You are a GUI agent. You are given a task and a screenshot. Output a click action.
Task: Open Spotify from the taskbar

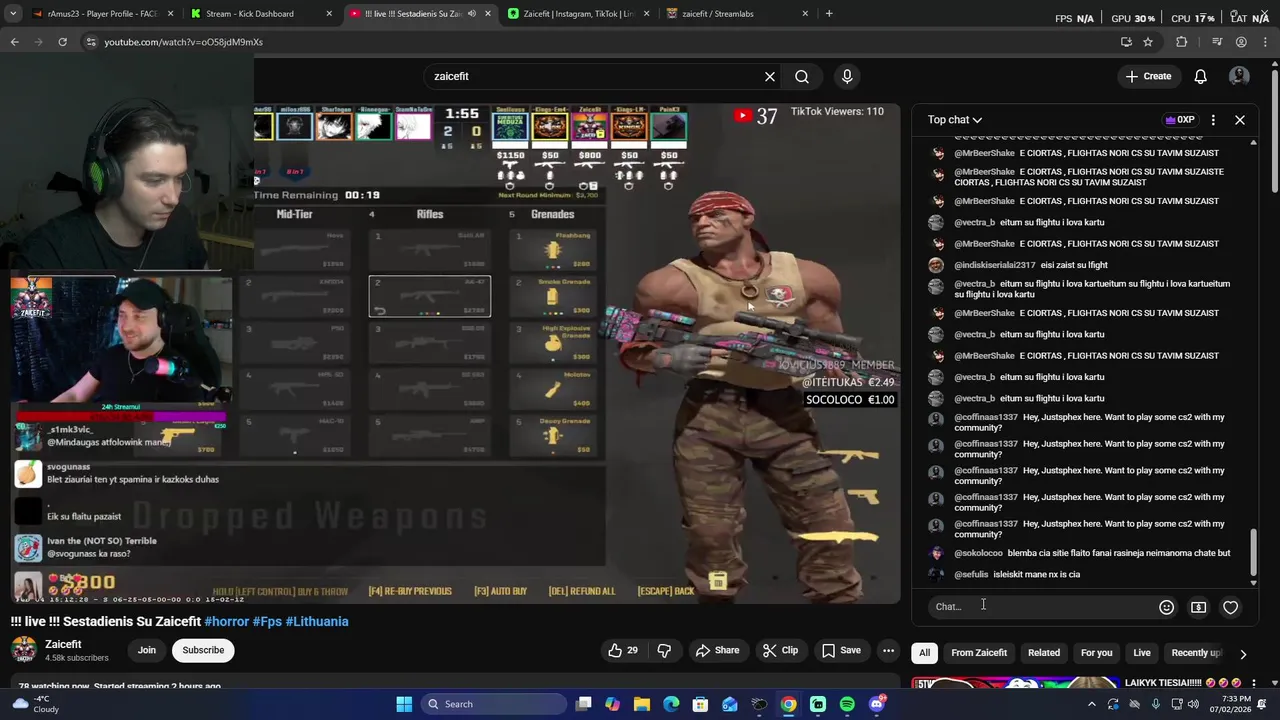(847, 704)
